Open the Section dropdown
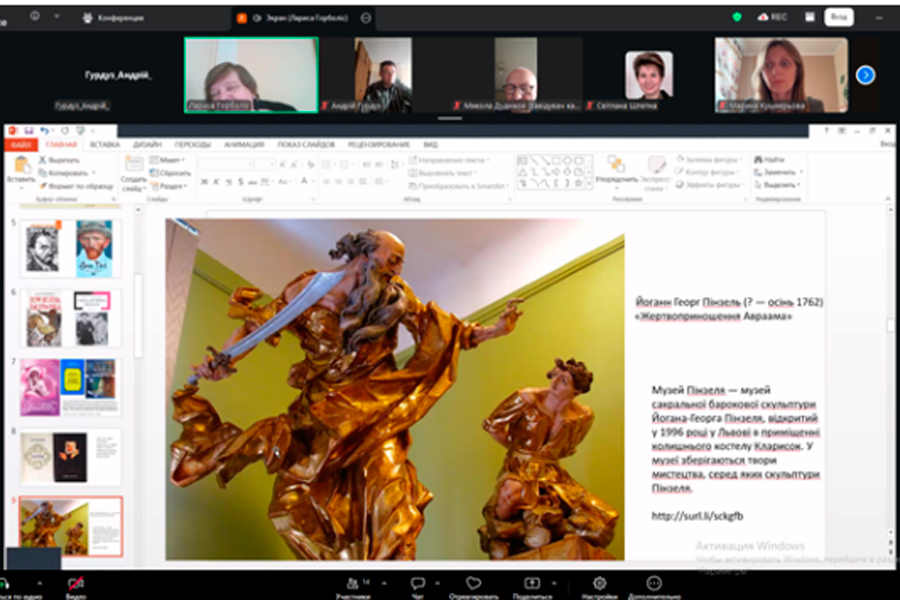Screen dimensions: 900x600 (170, 186)
